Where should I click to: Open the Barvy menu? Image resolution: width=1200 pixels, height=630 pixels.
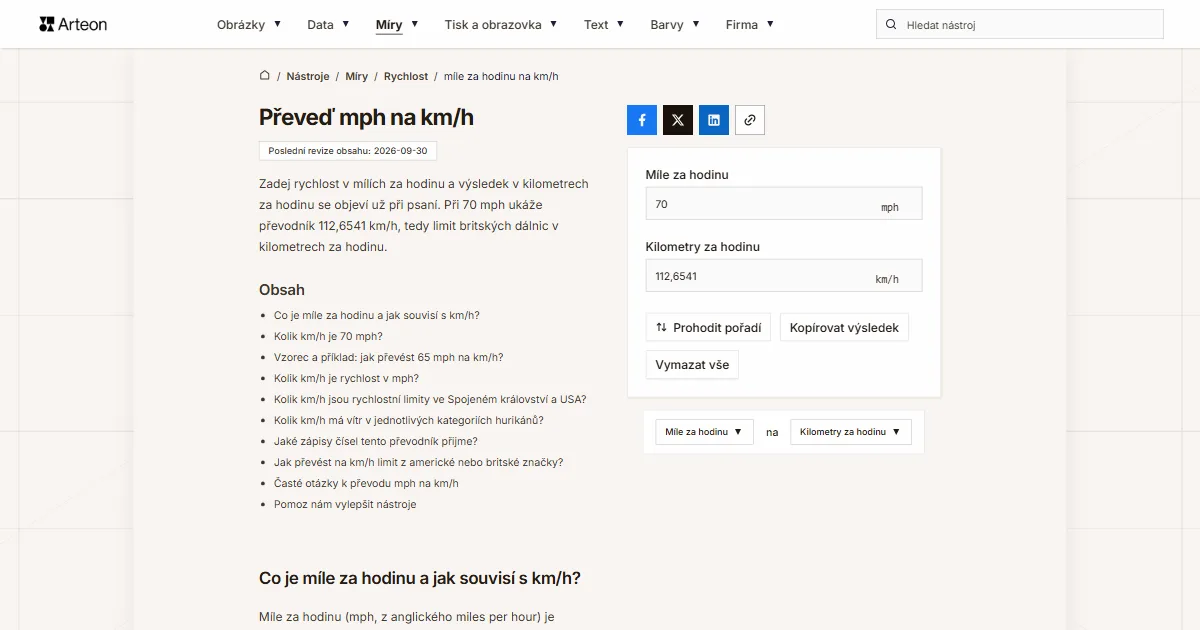[x=675, y=24]
